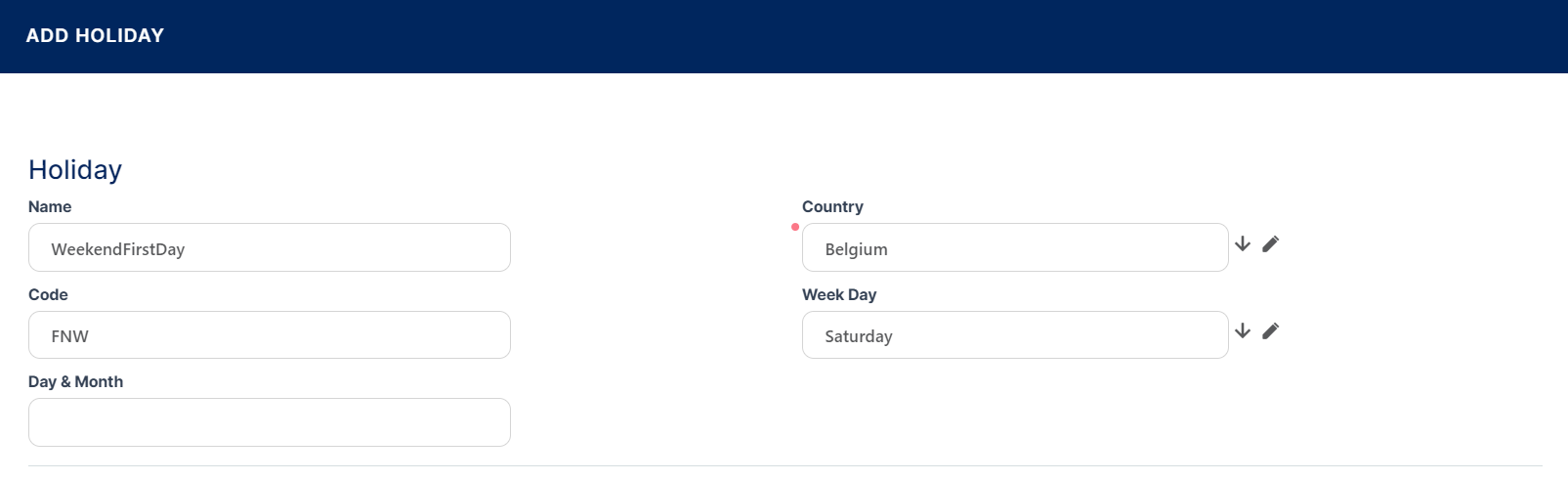Viewport: 1568px width, 481px height.
Task: Click the Day & Month label
Action: click(75, 382)
